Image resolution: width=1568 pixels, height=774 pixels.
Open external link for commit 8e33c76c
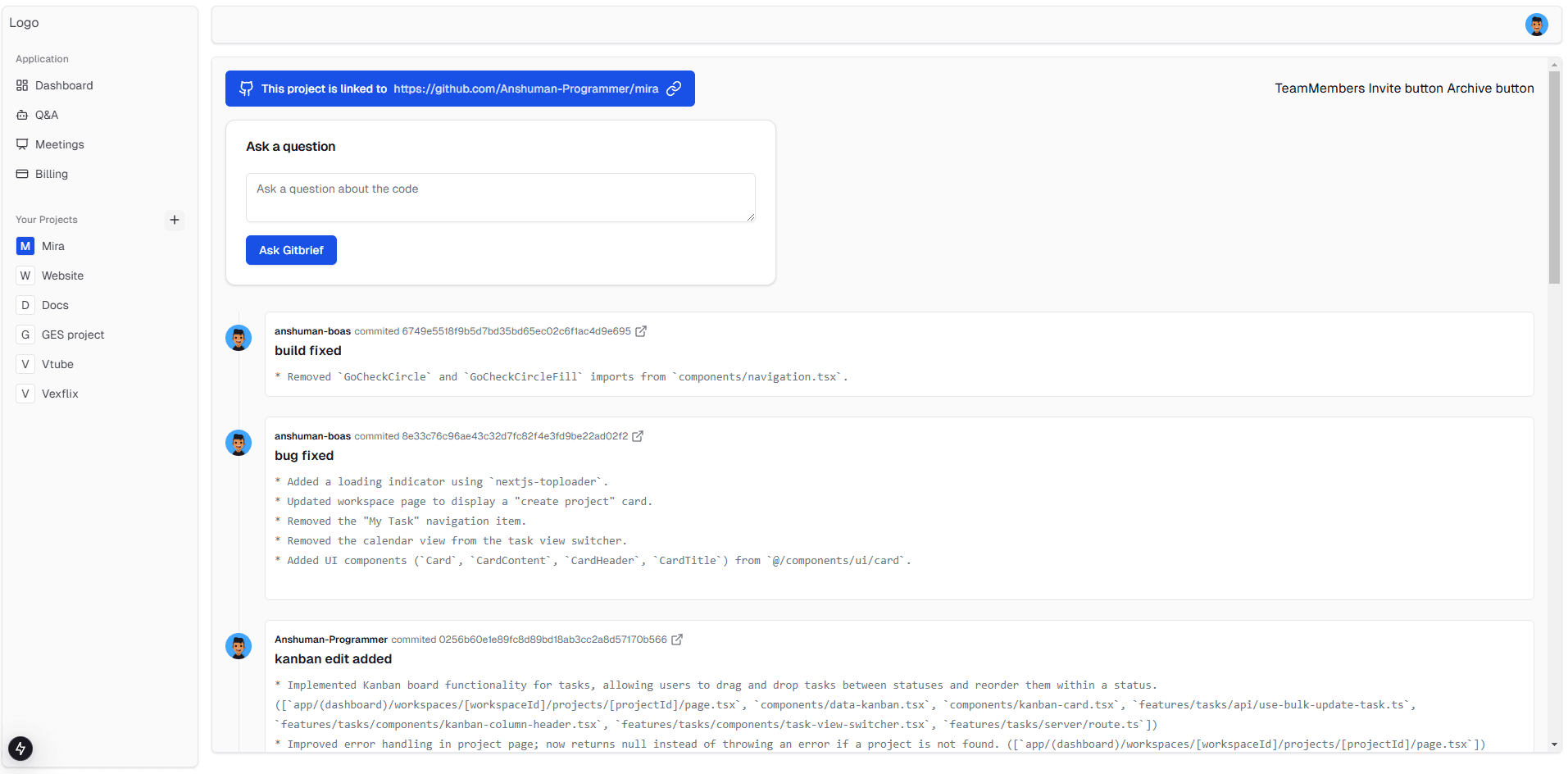638,436
